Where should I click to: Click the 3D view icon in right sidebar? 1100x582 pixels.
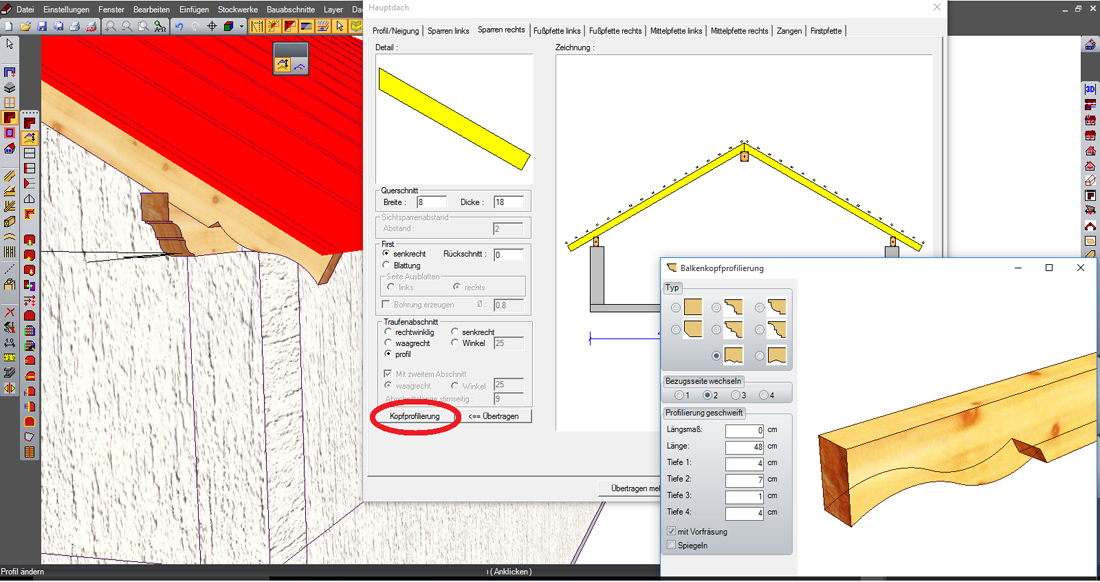pos(1090,89)
